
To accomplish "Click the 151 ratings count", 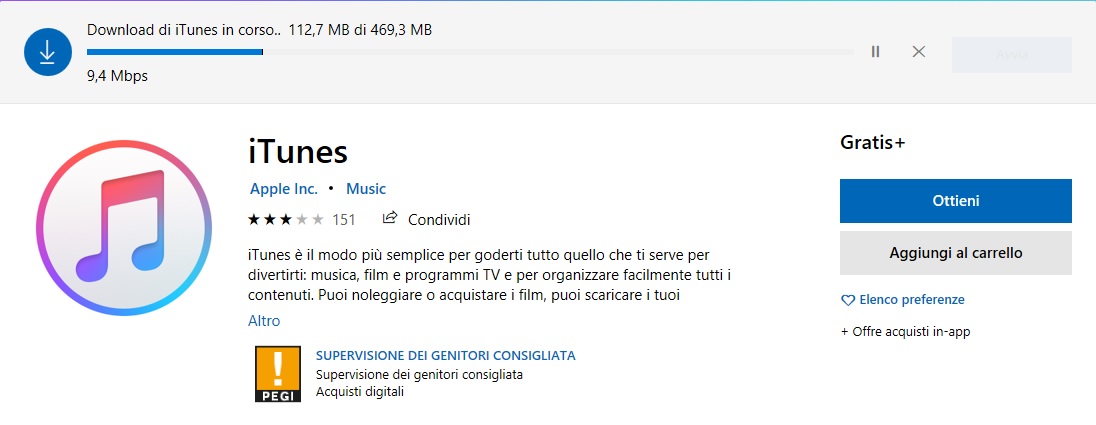I will [x=344, y=219].
